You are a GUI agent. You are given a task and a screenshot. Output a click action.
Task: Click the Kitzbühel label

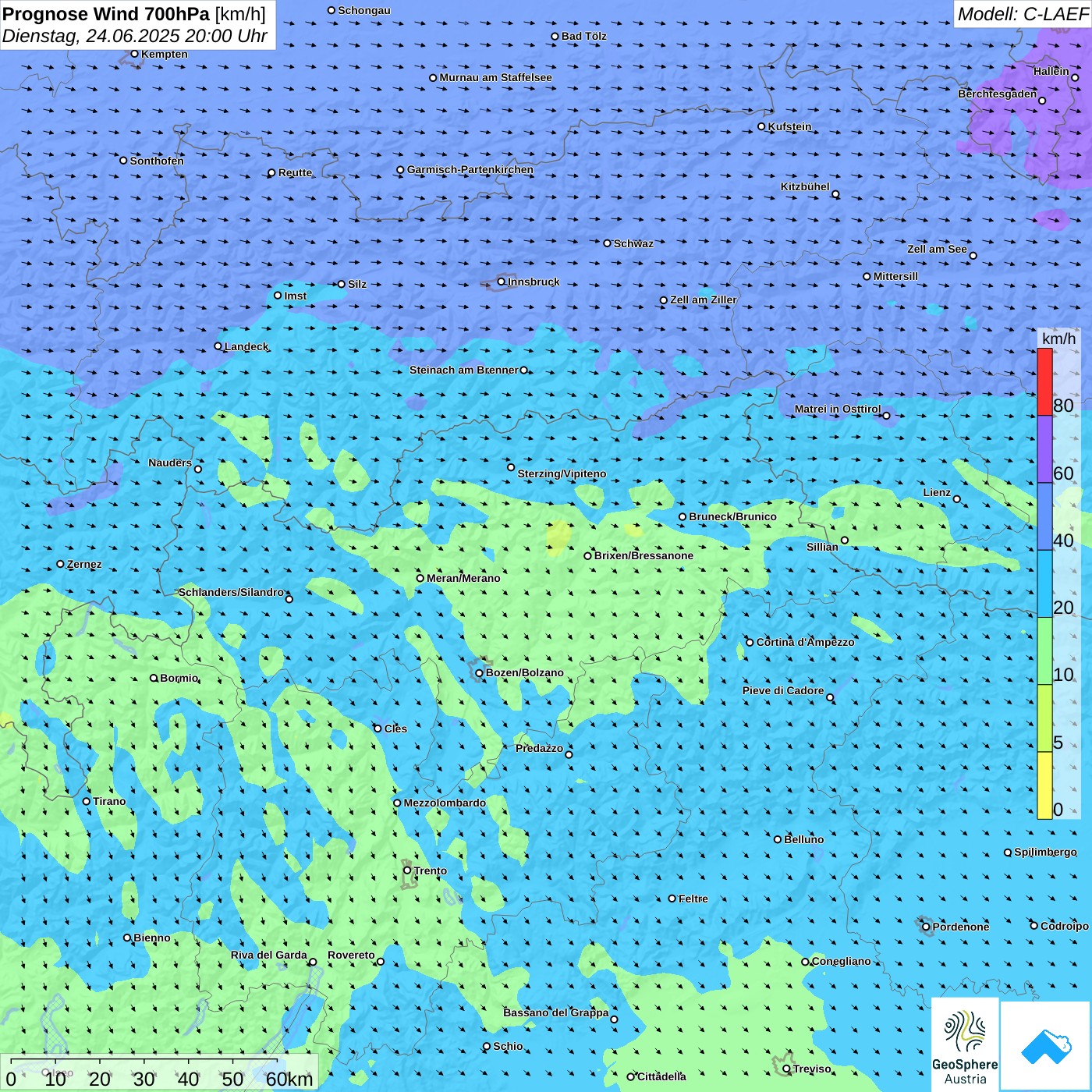coord(805,186)
